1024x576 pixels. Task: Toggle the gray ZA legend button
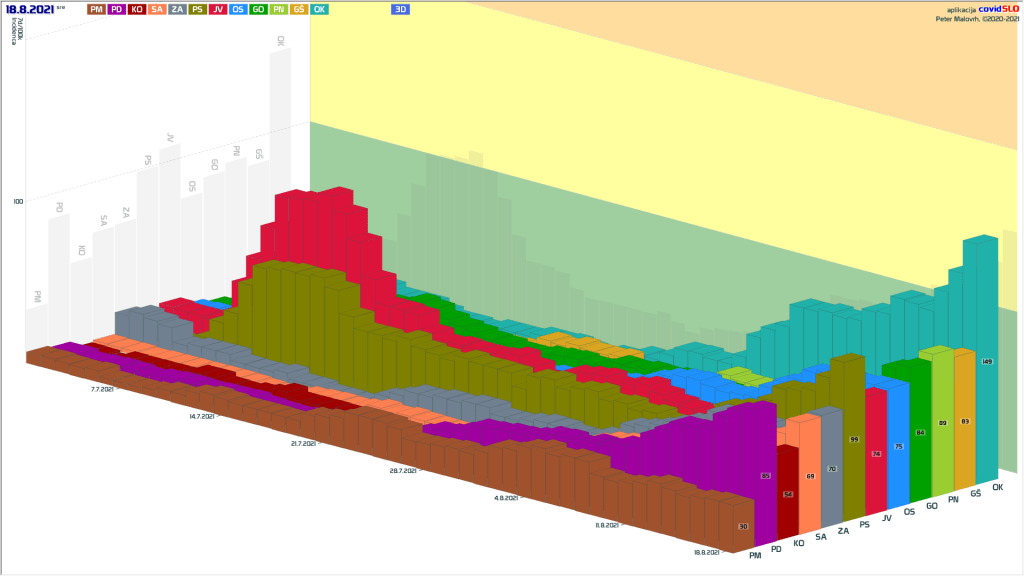click(x=177, y=9)
